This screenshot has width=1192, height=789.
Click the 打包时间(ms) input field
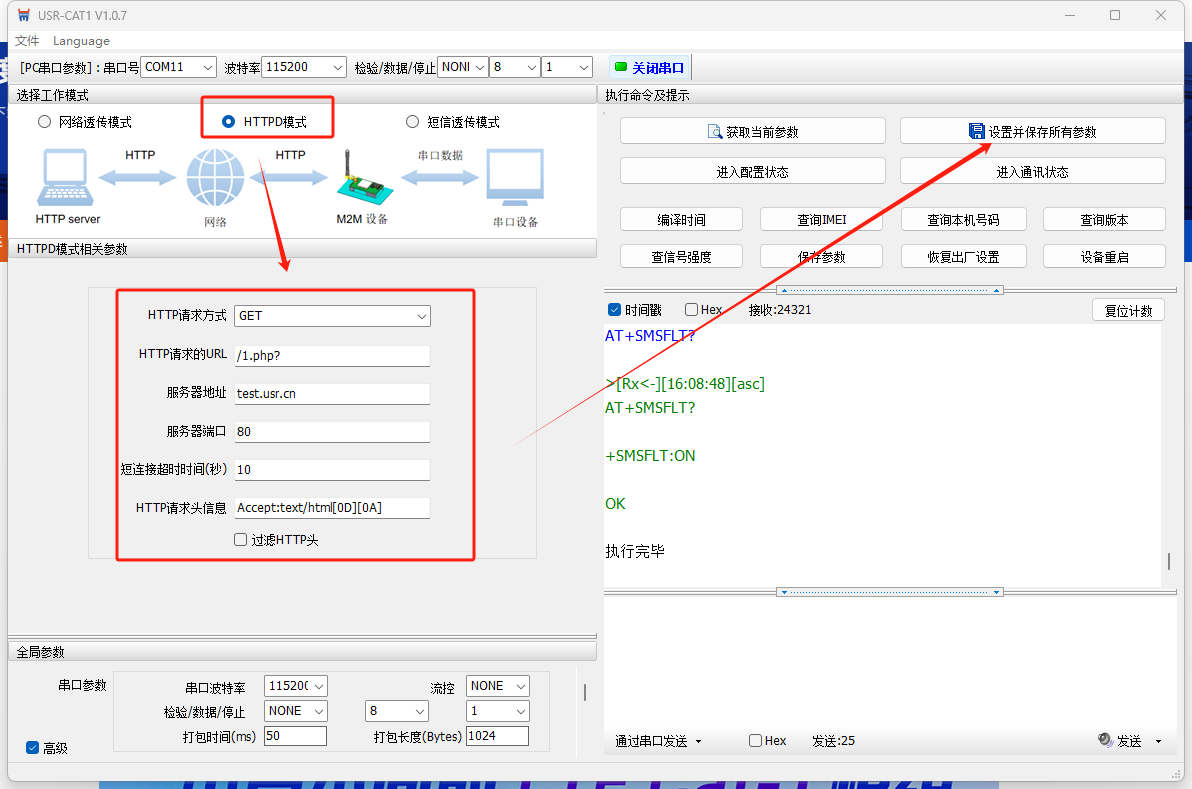tap(296, 736)
